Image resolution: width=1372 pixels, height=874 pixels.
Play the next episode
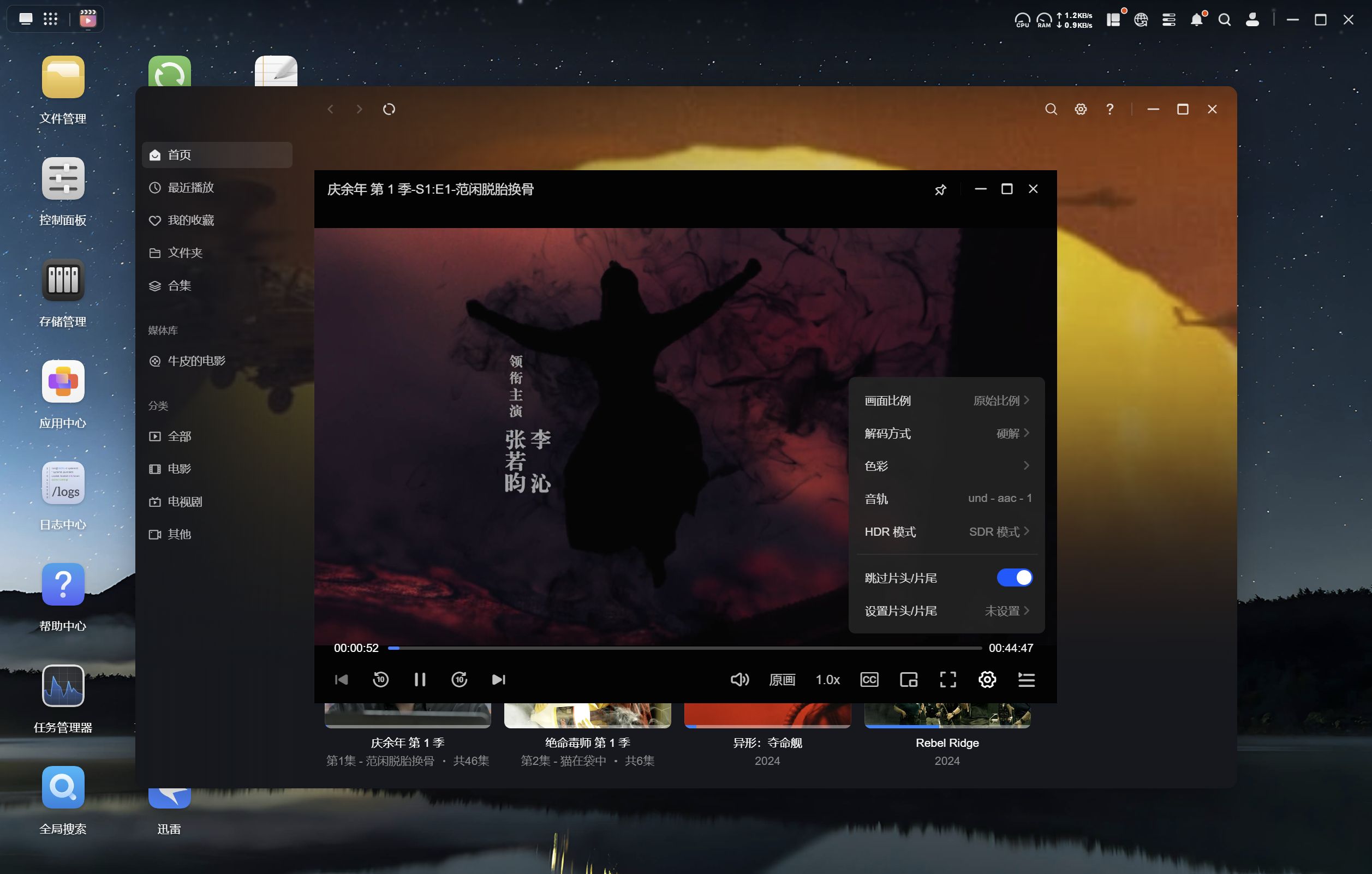pos(499,679)
